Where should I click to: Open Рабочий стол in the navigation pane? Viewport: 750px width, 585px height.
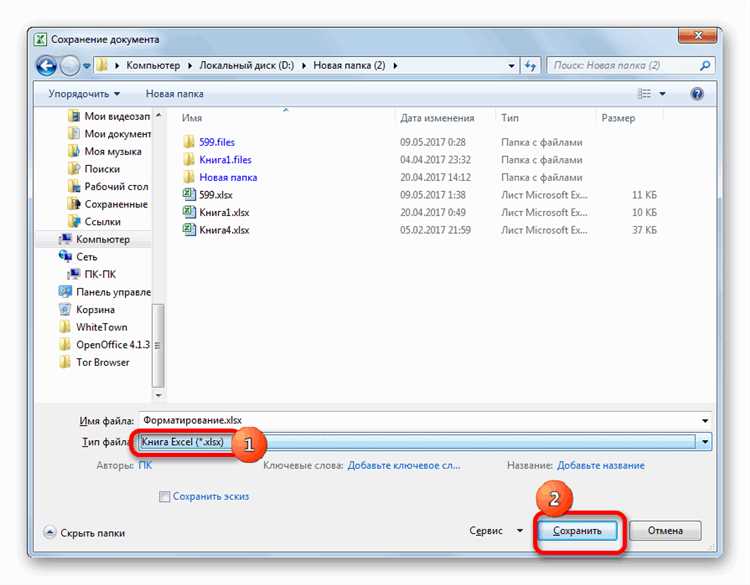108,187
